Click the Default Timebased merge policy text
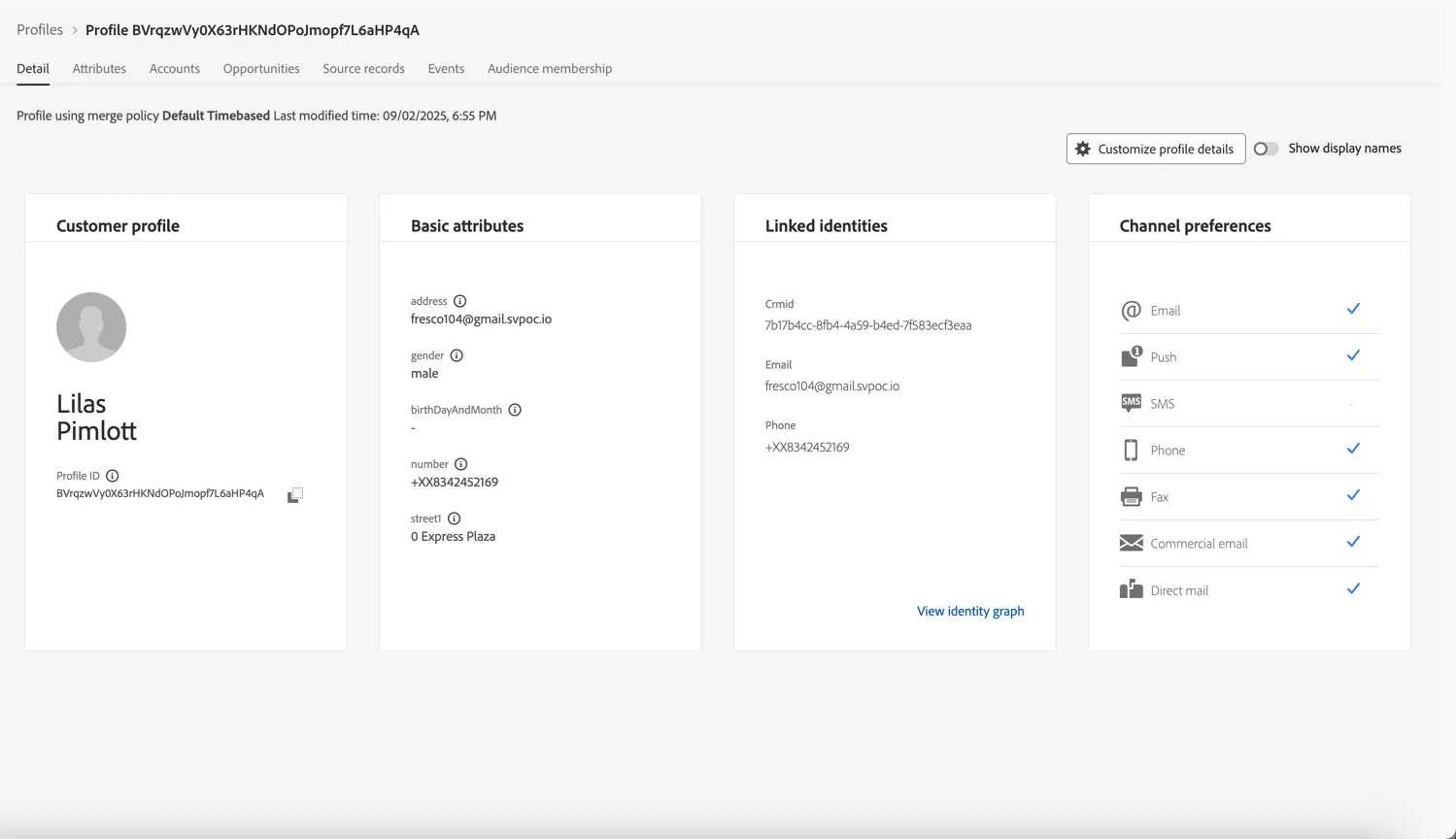Screen dimensions: 1456x839 coord(216,116)
